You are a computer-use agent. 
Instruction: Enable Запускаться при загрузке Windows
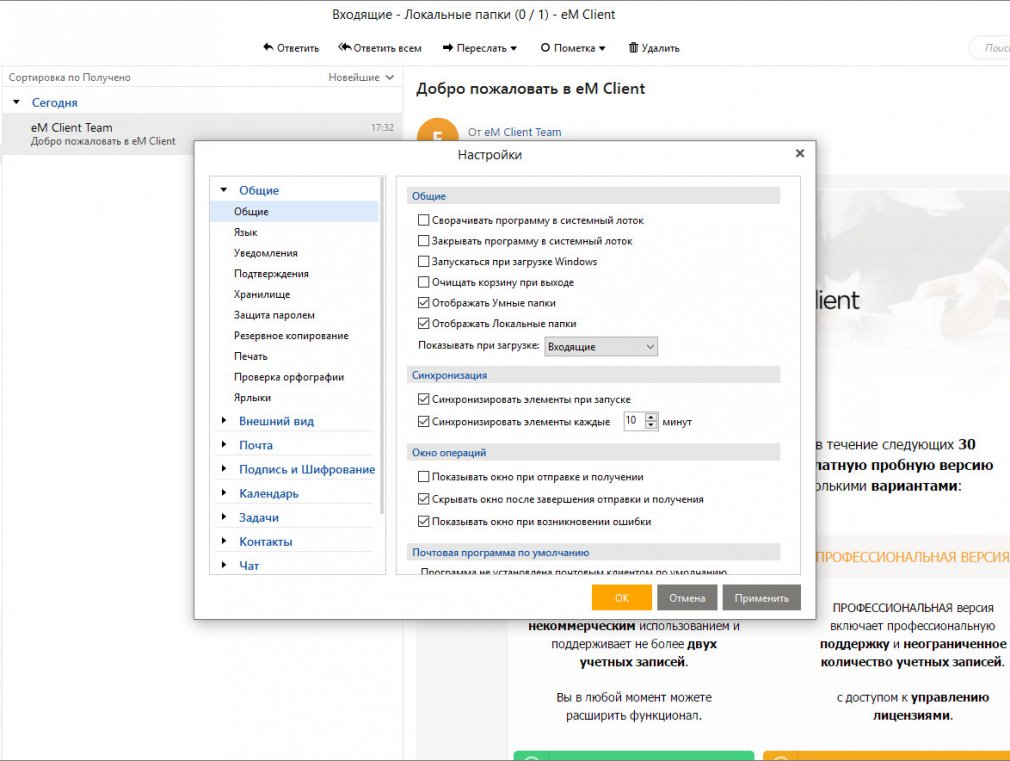(423, 262)
